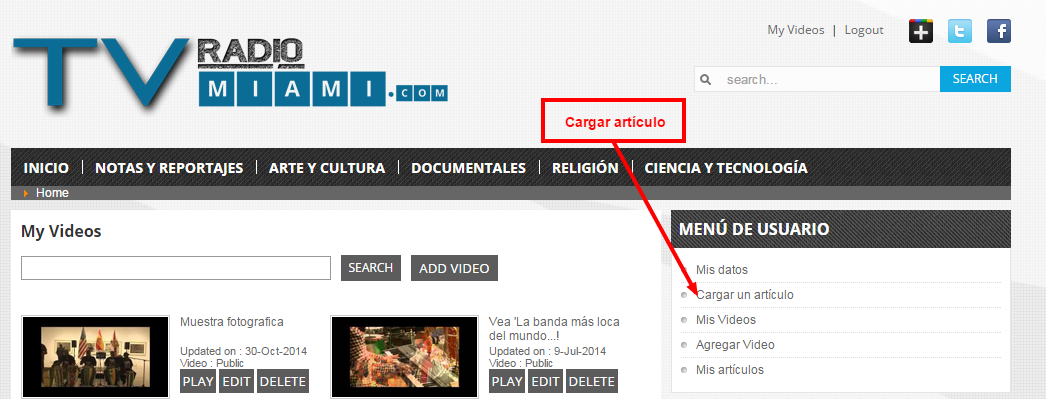Click 'Updated on : 9-Jul-2014' text
The height and width of the screenshot is (399, 1046).
tap(548, 352)
